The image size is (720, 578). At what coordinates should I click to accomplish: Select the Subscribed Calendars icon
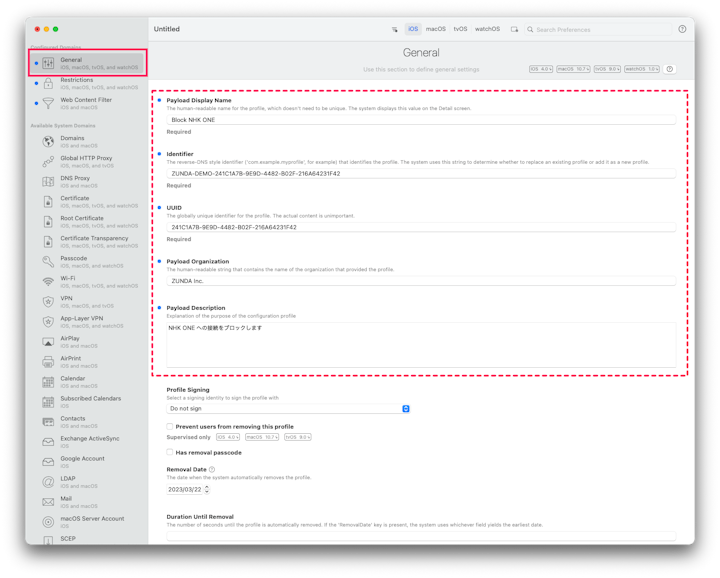(48, 402)
